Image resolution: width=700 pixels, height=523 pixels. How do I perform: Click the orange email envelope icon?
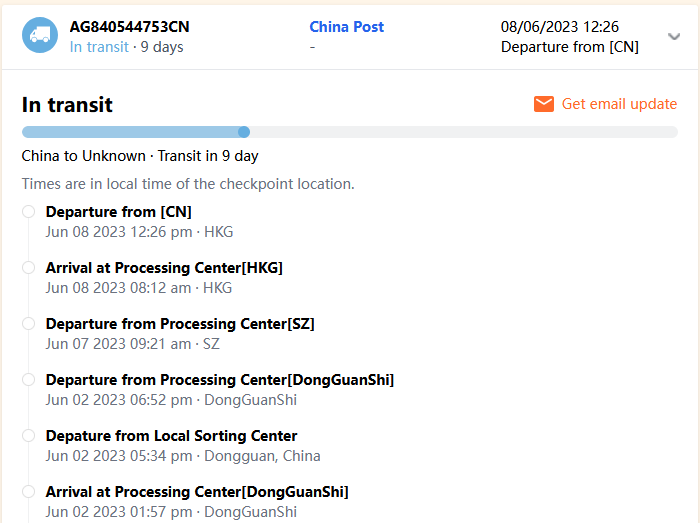[544, 104]
